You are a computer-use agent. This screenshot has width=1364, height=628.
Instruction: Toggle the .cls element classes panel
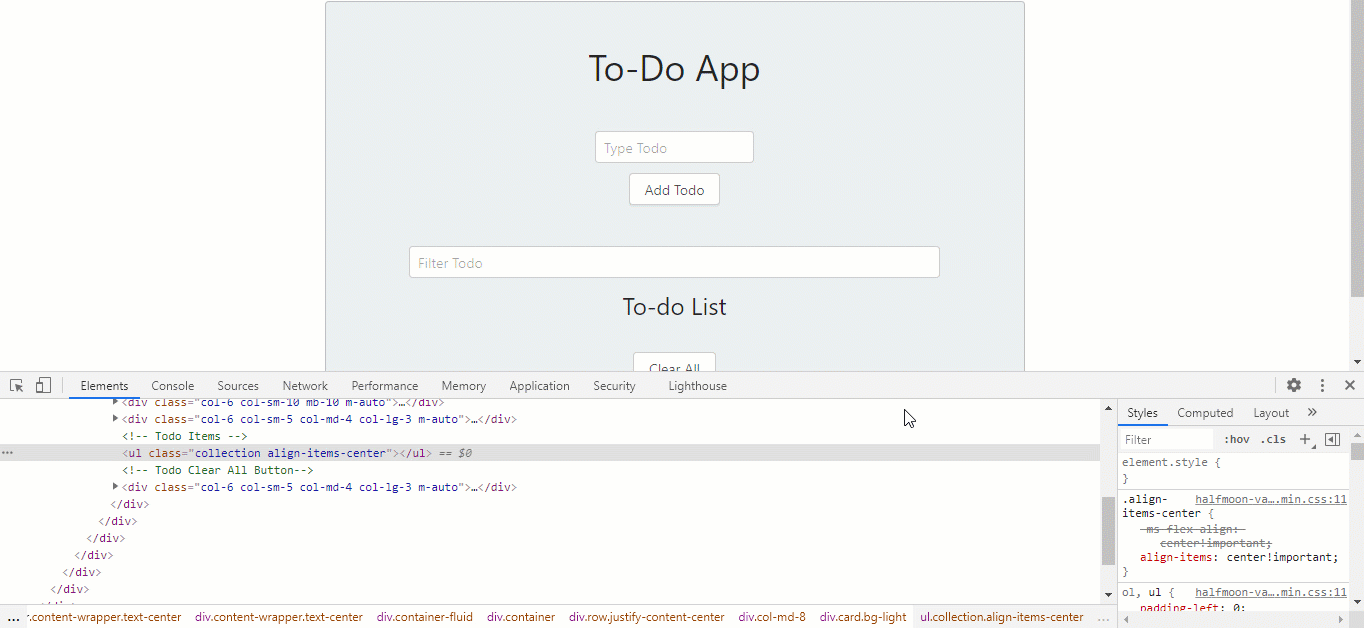pyautogui.click(x=1272, y=440)
